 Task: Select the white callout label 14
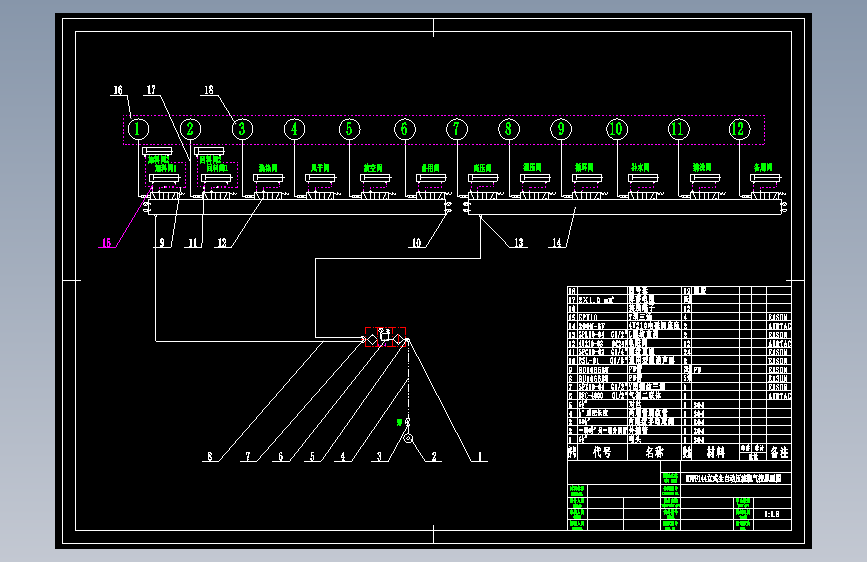click(557, 242)
